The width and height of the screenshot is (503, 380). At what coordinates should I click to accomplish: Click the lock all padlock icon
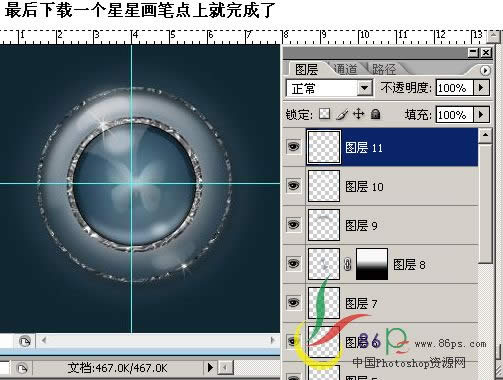(376, 114)
